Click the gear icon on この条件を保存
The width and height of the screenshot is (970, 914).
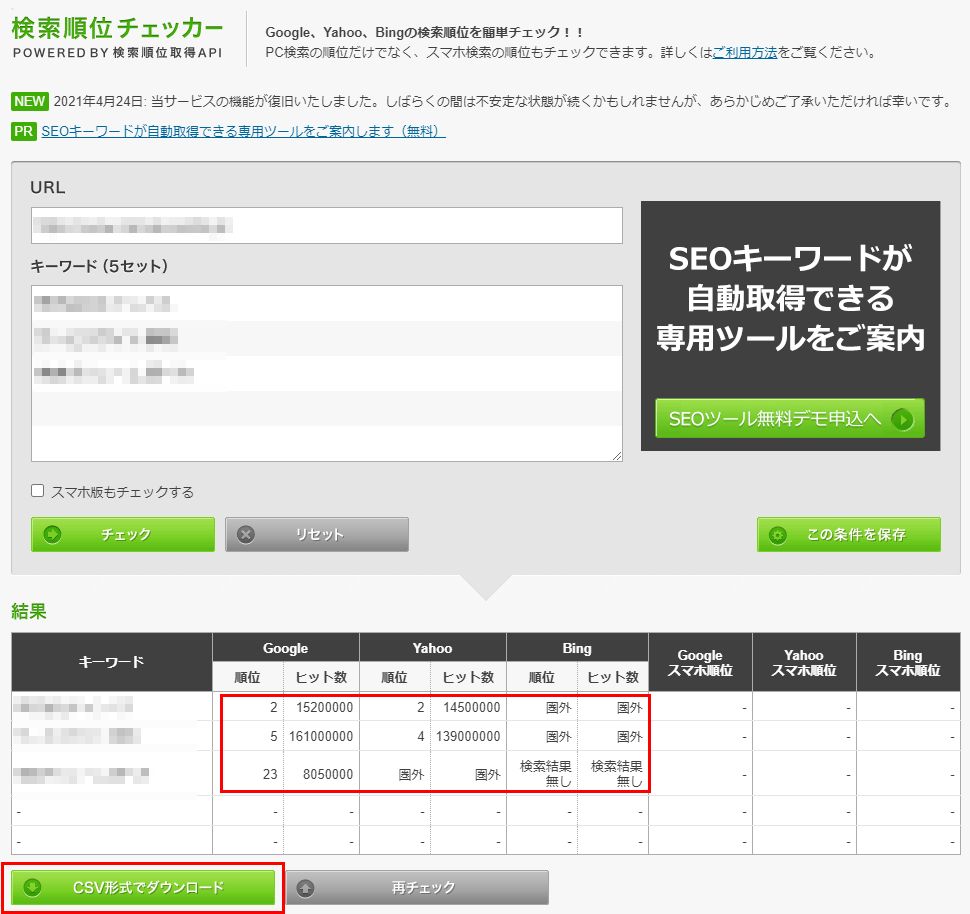tap(778, 535)
